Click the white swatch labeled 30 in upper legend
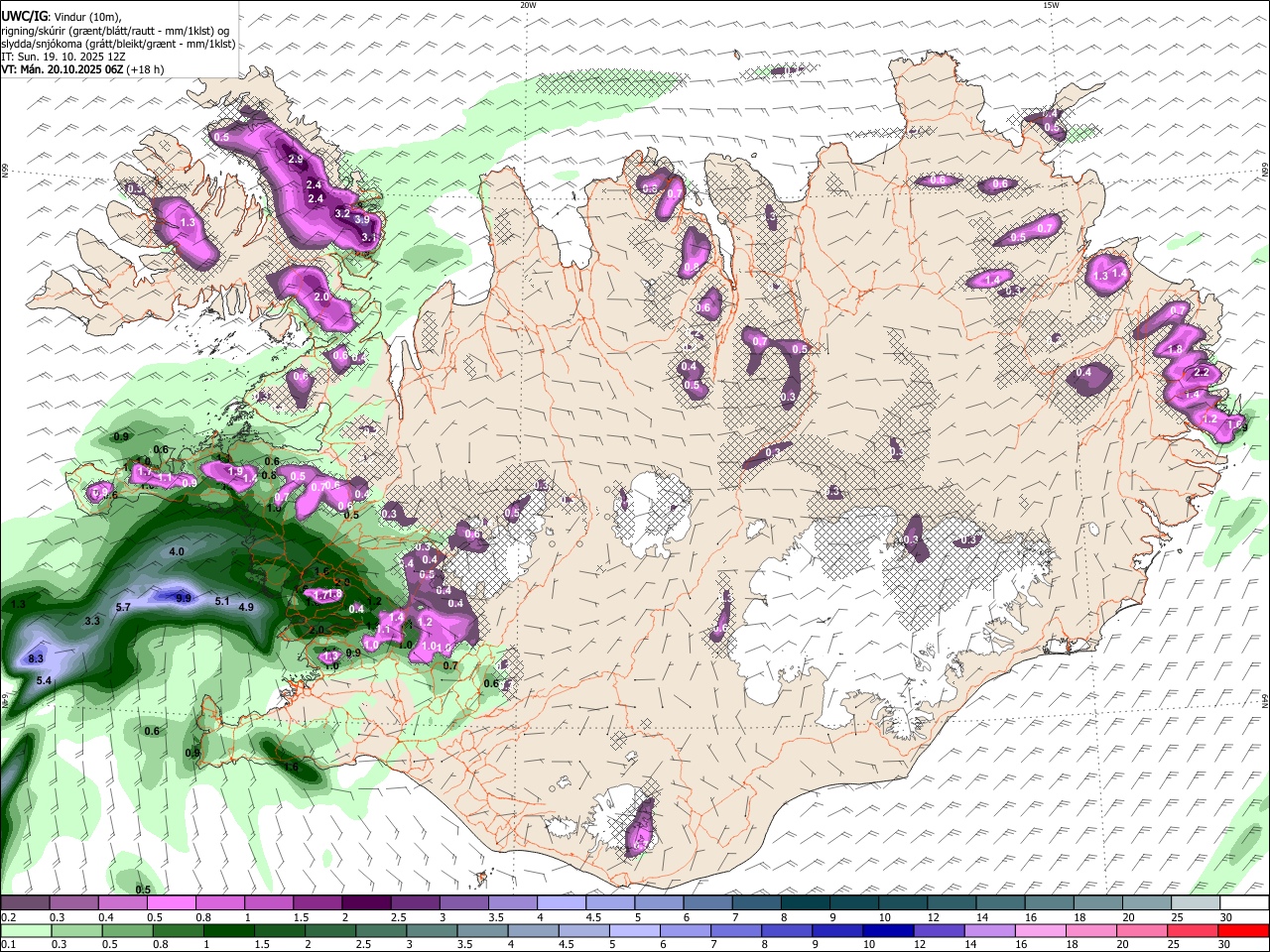This screenshot has width=1270, height=952. coord(1243,903)
